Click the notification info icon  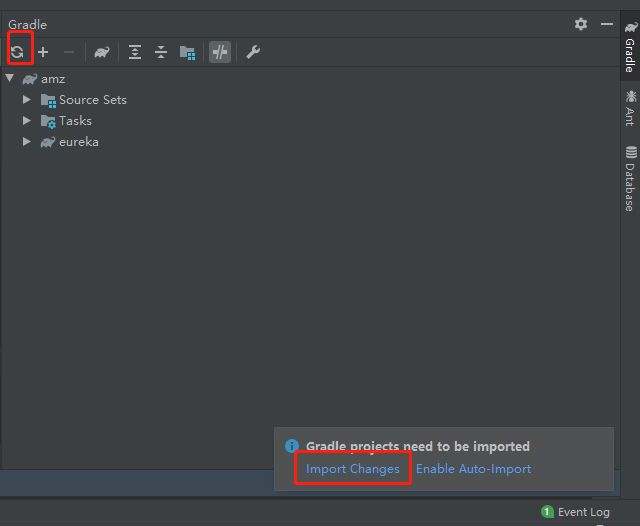(291, 446)
